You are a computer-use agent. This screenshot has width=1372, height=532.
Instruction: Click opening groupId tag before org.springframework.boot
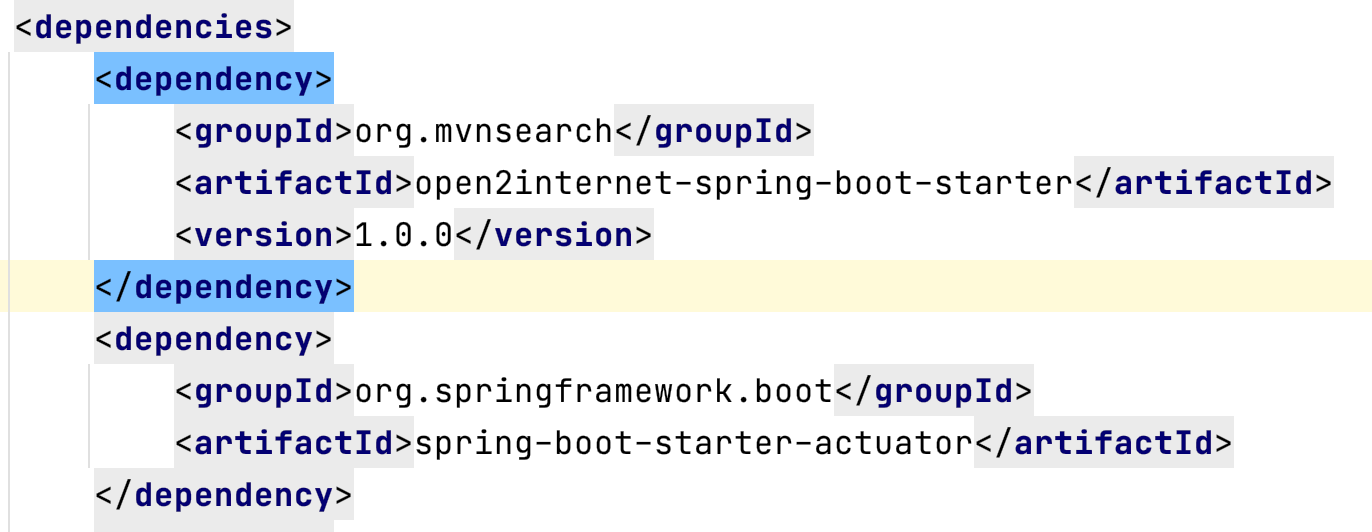pos(265,391)
